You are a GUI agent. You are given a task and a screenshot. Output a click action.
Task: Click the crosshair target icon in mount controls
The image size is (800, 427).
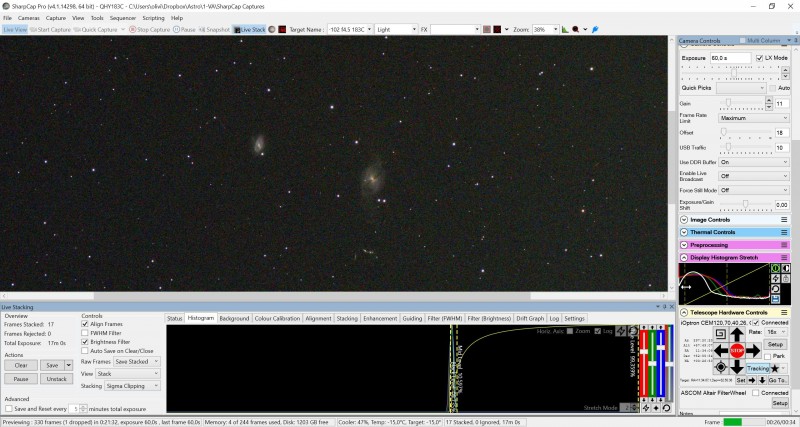pyautogui.click(x=720, y=367)
